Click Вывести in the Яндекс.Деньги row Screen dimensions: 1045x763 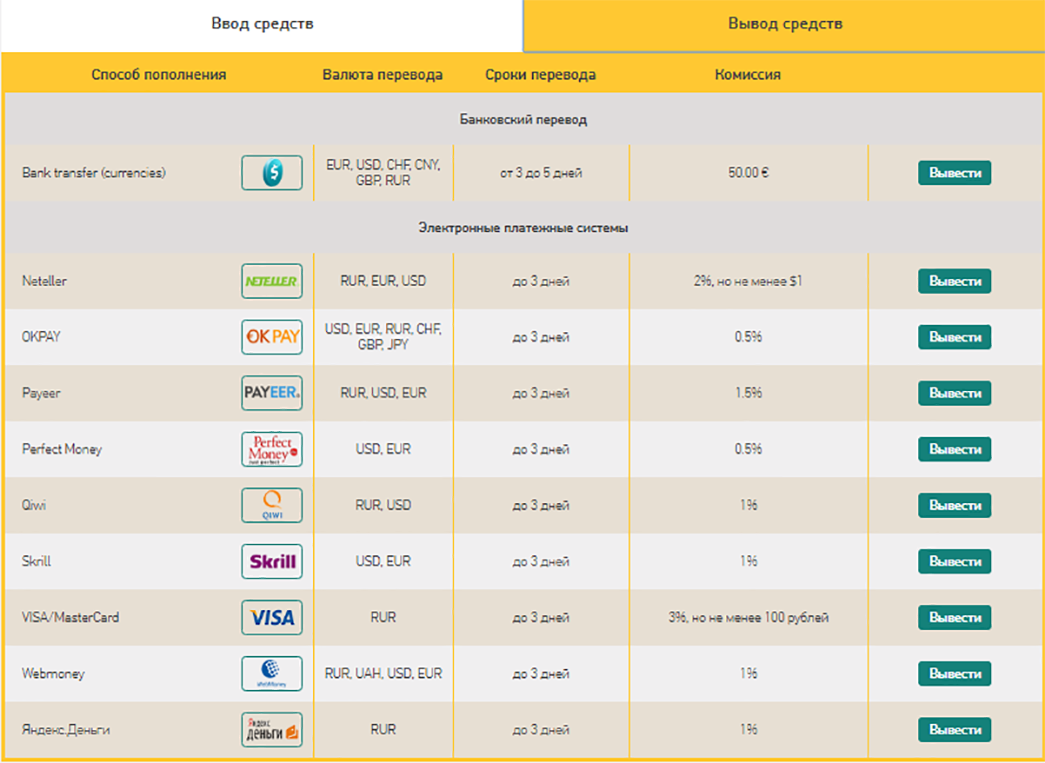[954, 730]
